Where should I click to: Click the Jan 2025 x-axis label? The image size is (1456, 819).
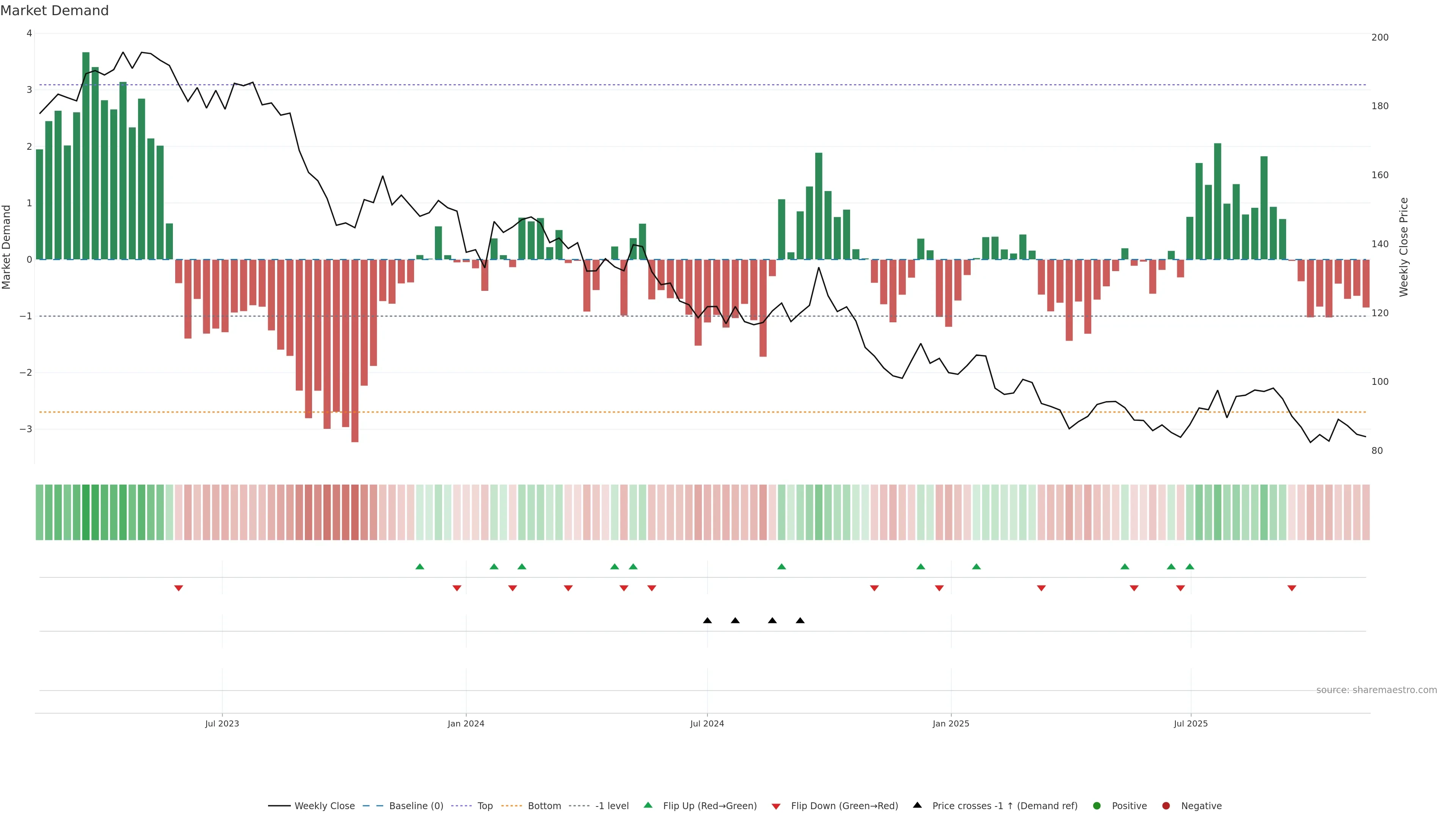pyautogui.click(x=951, y=723)
